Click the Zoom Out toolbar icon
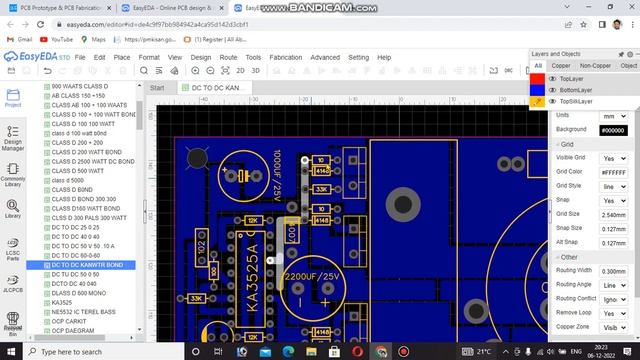The height and width of the screenshot is (360, 640). (210, 71)
